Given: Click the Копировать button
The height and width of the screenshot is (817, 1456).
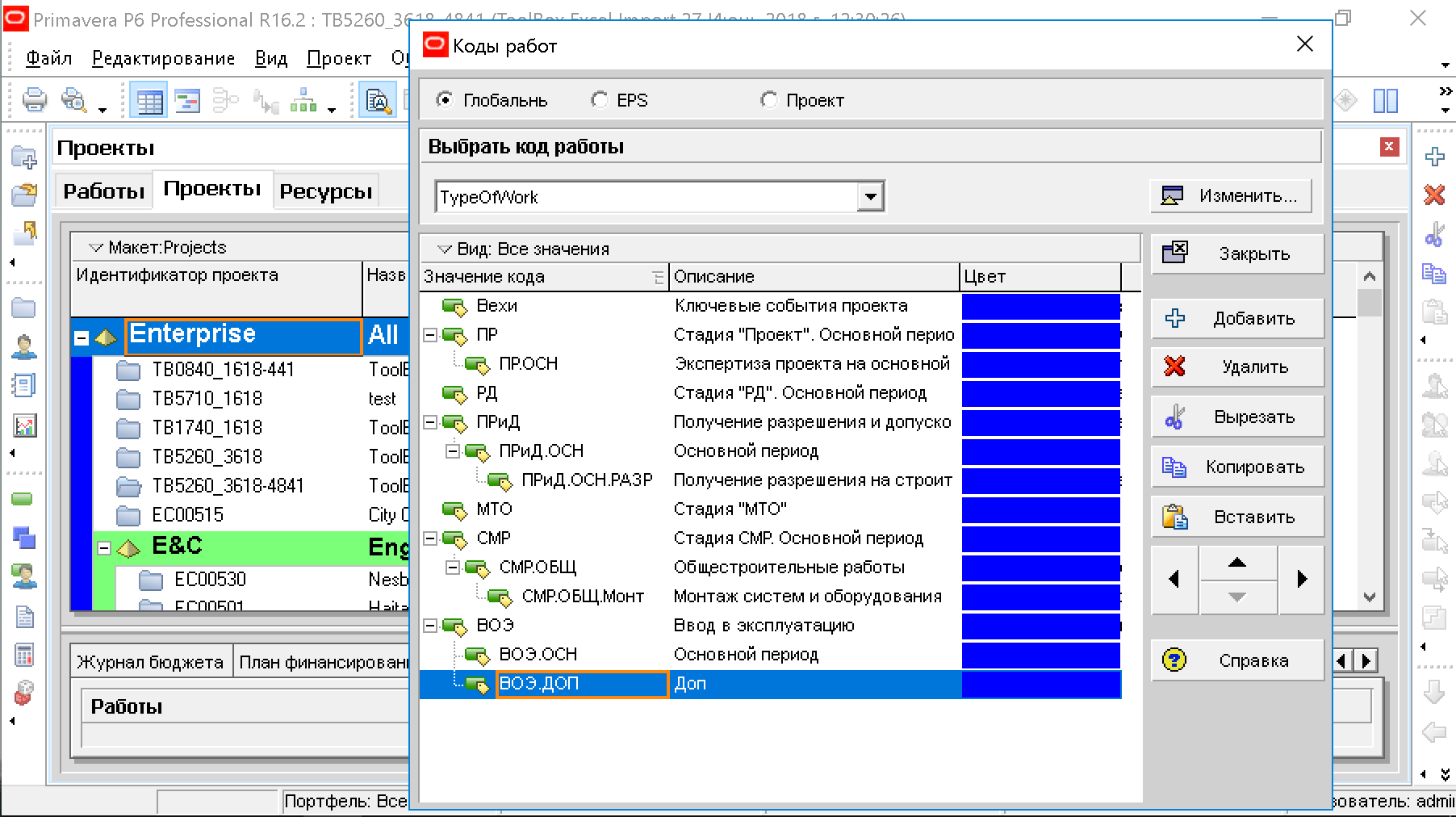Looking at the screenshot, I should pyautogui.click(x=1237, y=467).
